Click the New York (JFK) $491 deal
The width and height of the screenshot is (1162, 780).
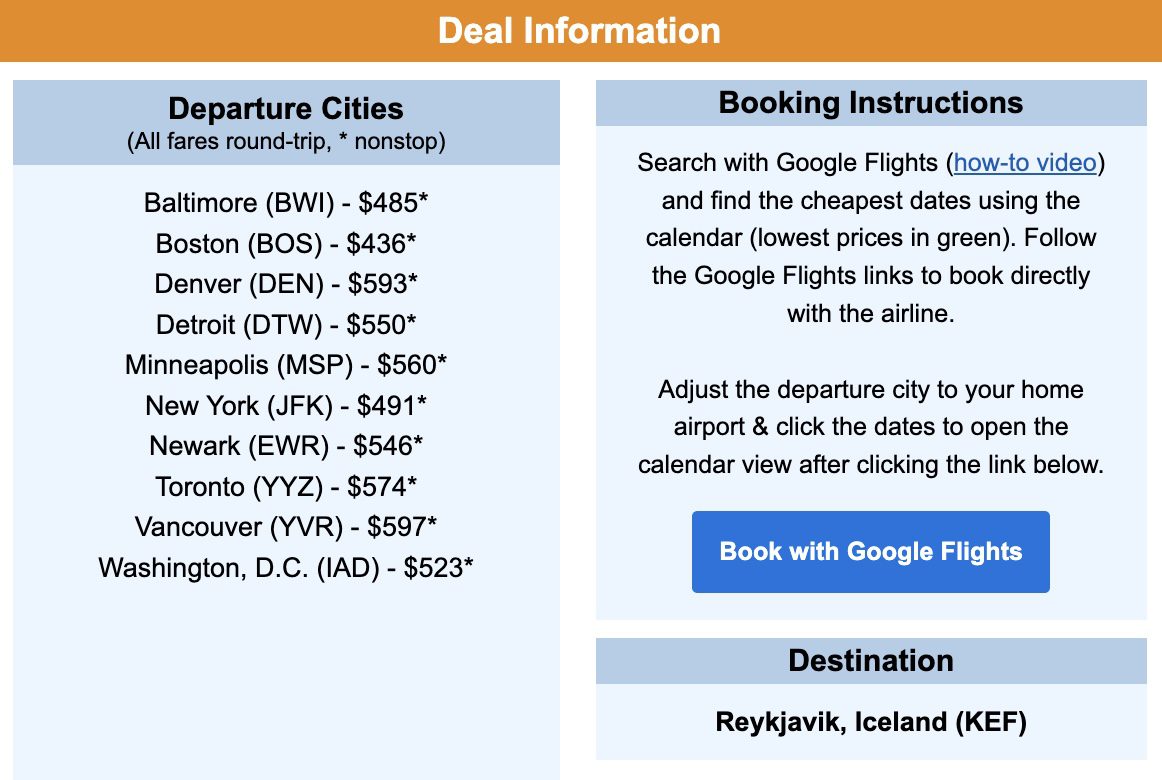tap(286, 406)
